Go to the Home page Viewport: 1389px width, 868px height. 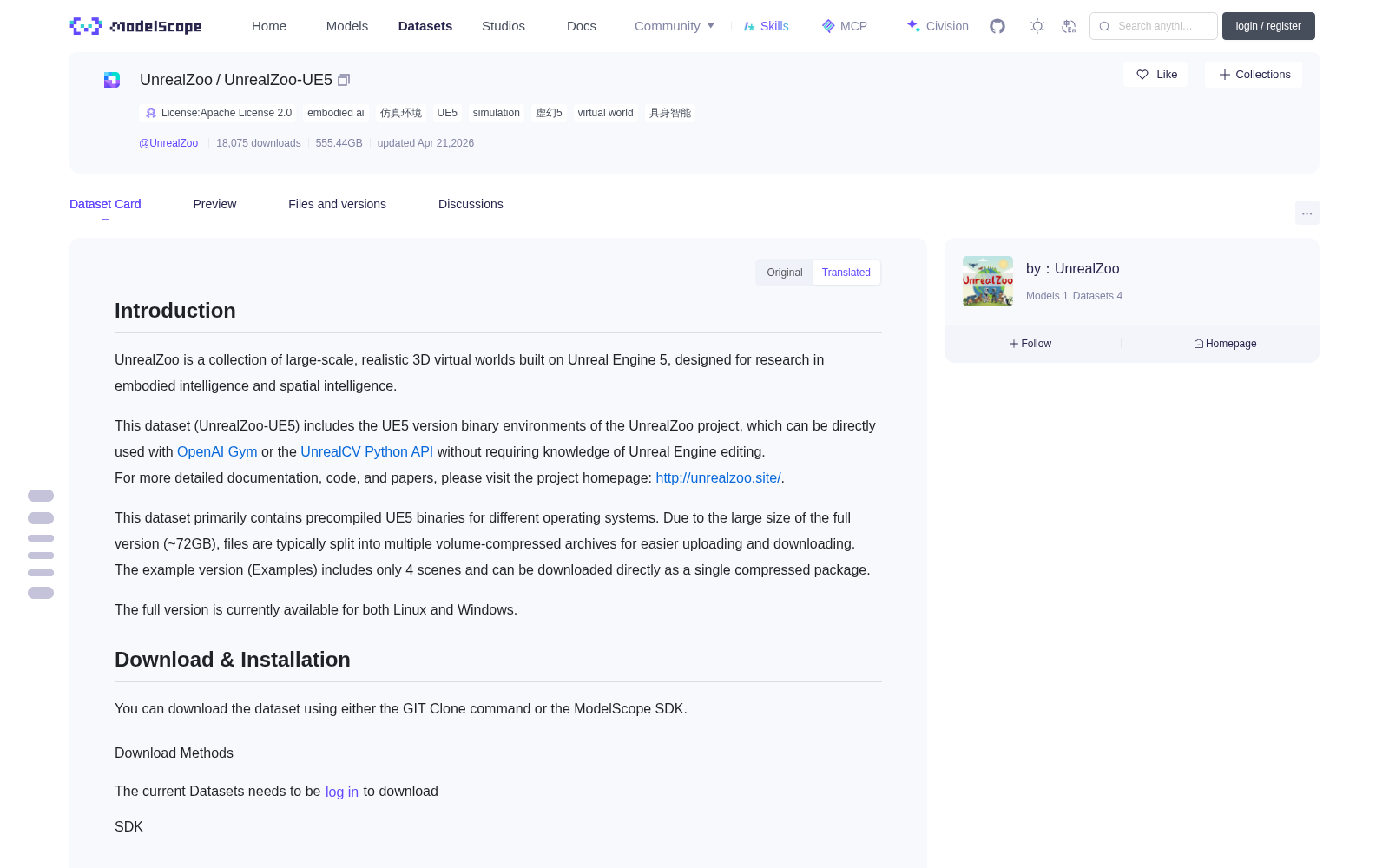(269, 26)
